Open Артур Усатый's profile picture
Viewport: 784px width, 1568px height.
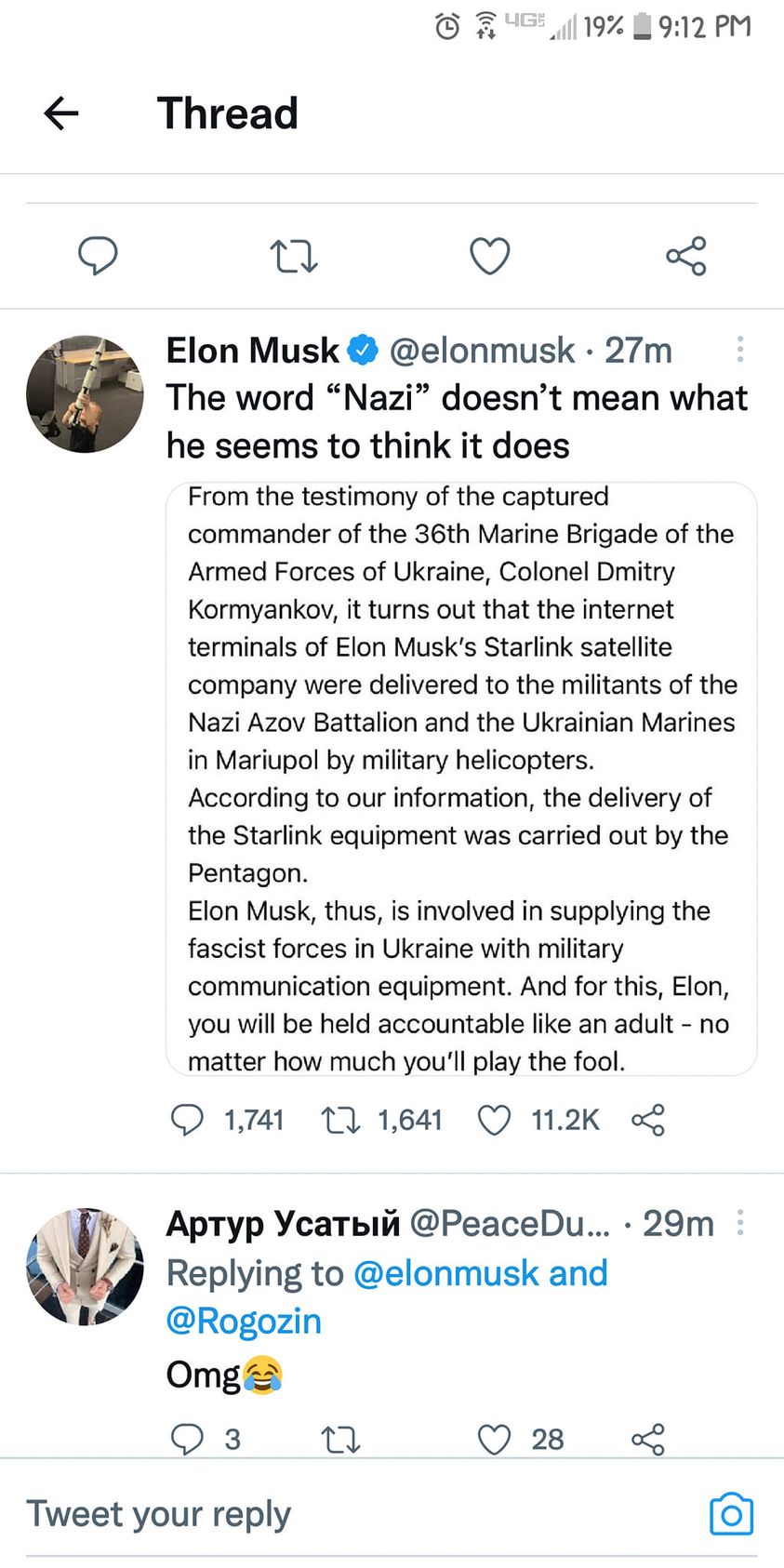pyautogui.click(x=85, y=1267)
